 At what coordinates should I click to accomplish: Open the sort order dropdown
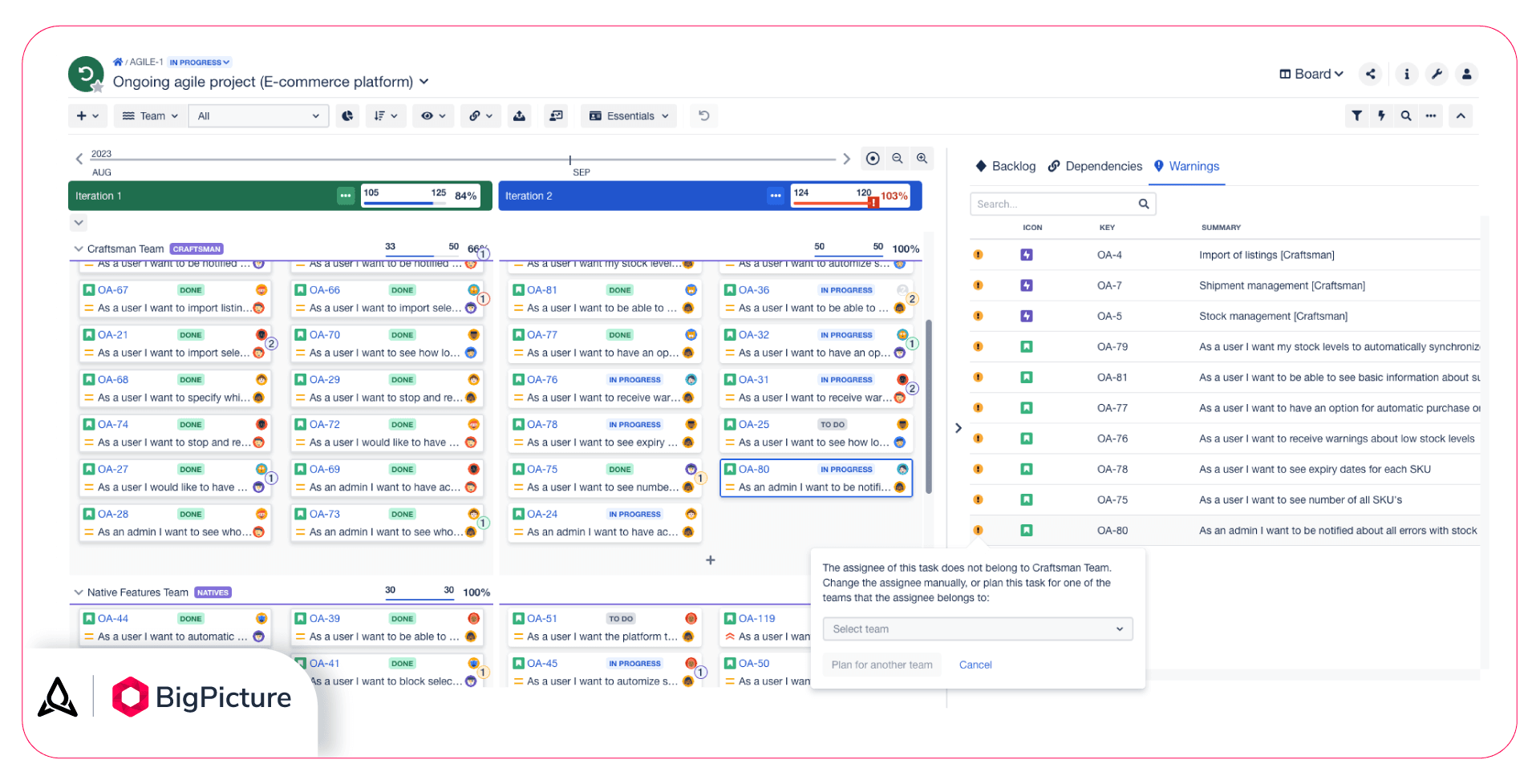click(x=387, y=116)
